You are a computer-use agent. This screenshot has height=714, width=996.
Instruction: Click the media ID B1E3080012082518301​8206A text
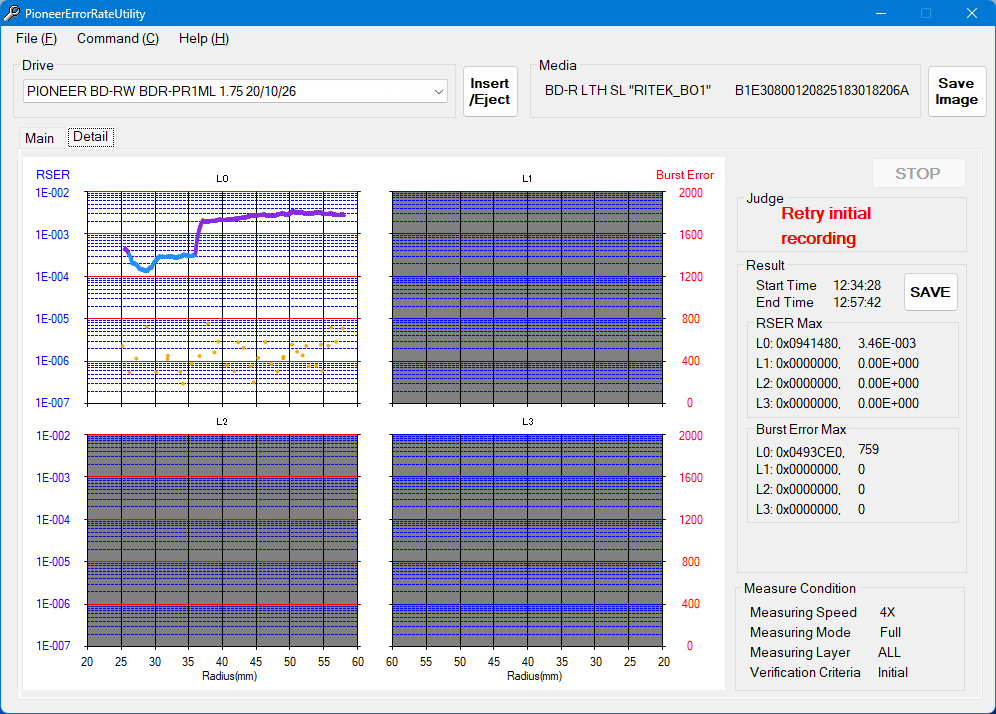point(821,91)
